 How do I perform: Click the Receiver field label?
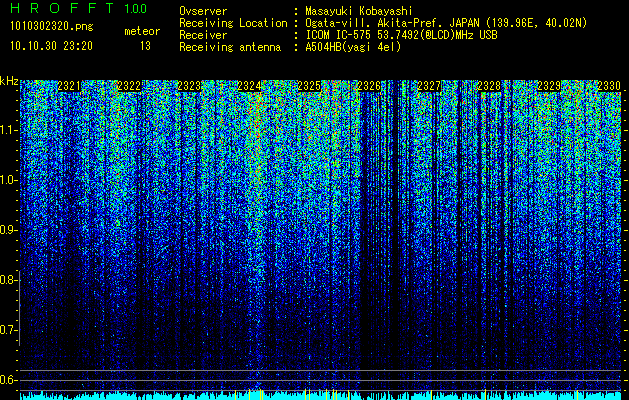point(203,35)
